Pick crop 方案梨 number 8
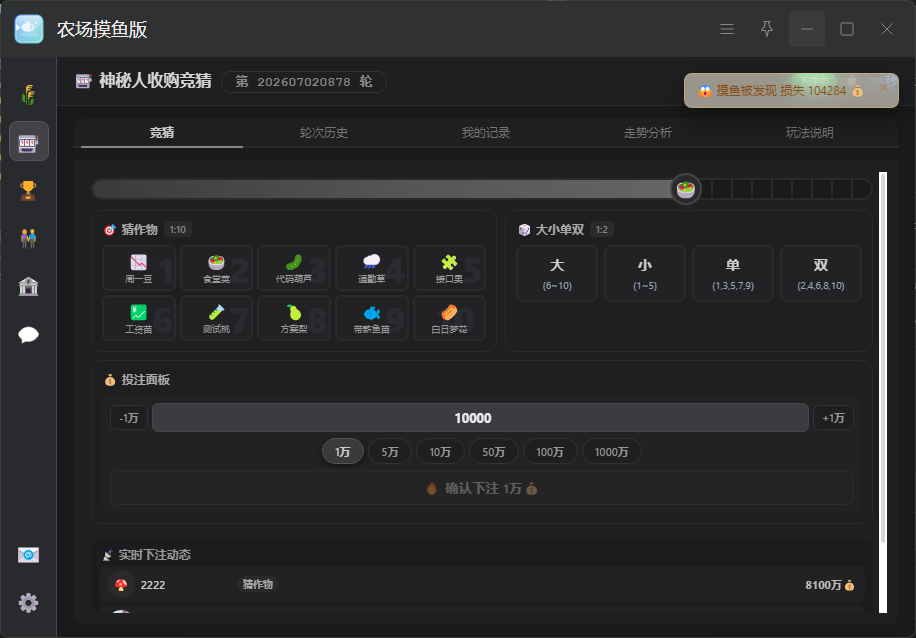This screenshot has height=638, width=916. pyautogui.click(x=294, y=318)
